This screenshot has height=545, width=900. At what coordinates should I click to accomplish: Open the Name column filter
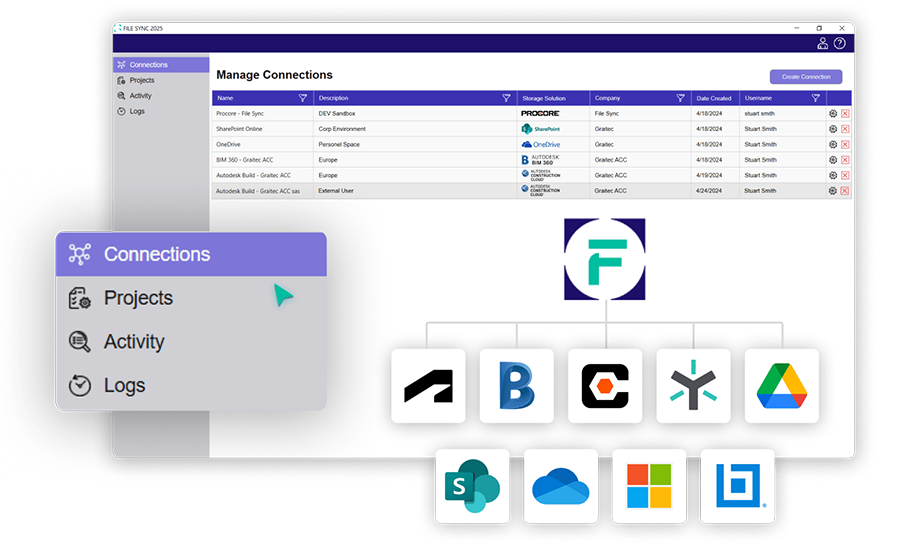pos(303,98)
